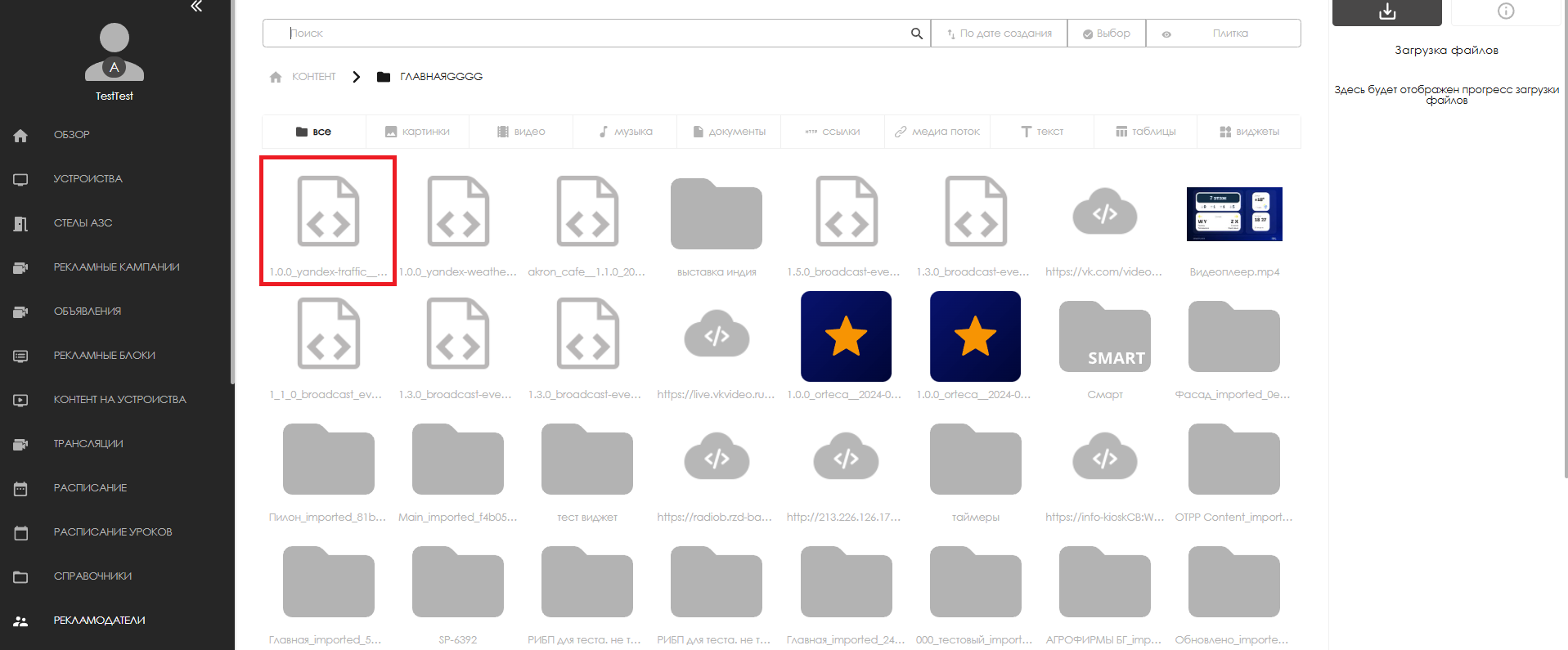Click the КОНТЕНТ breadcrumb link
The image size is (1568, 650).
pos(313,77)
